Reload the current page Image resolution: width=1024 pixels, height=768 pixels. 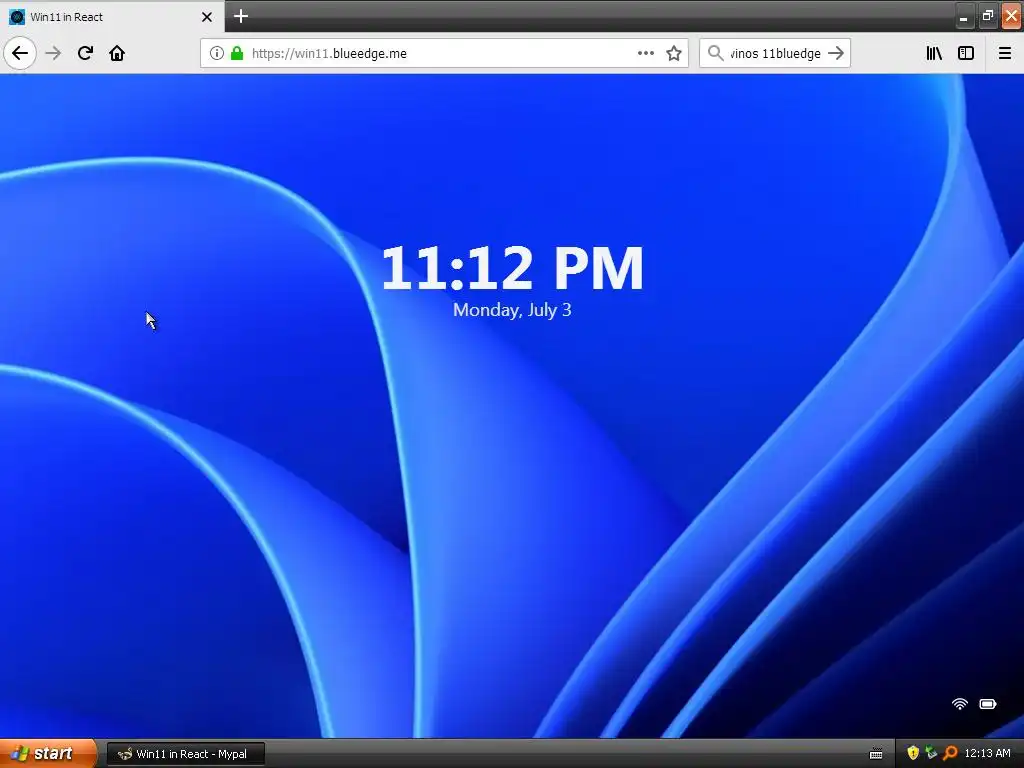click(85, 53)
